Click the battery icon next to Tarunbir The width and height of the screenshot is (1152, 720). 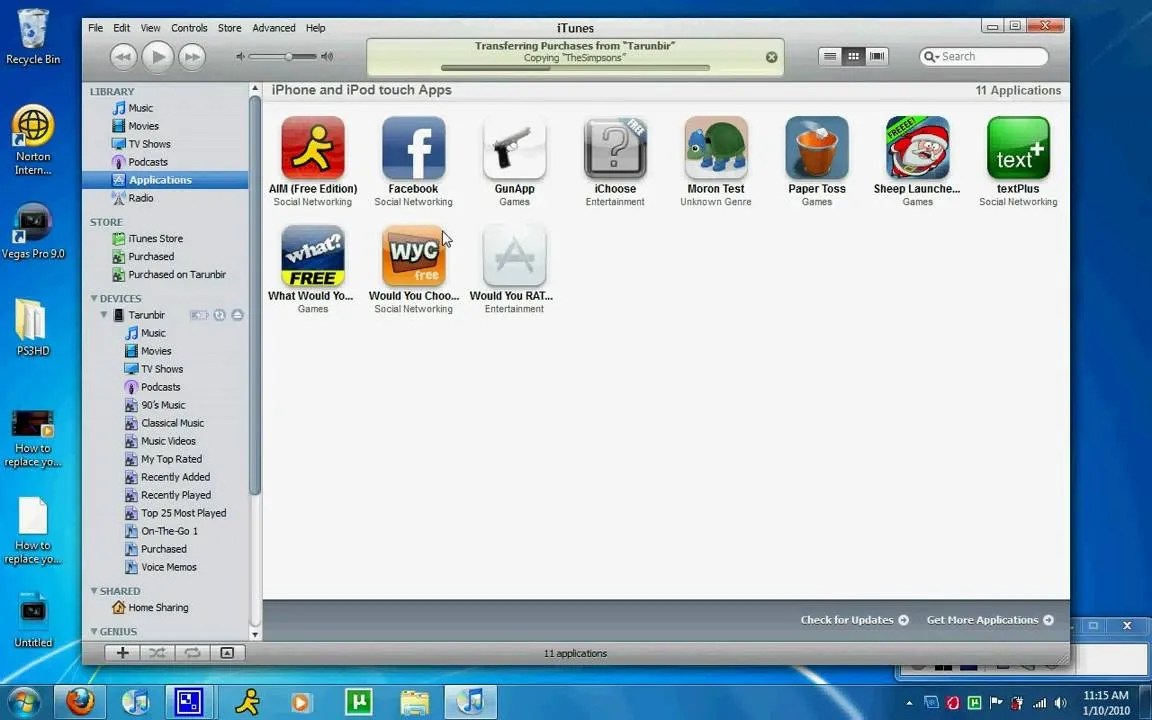(199, 315)
